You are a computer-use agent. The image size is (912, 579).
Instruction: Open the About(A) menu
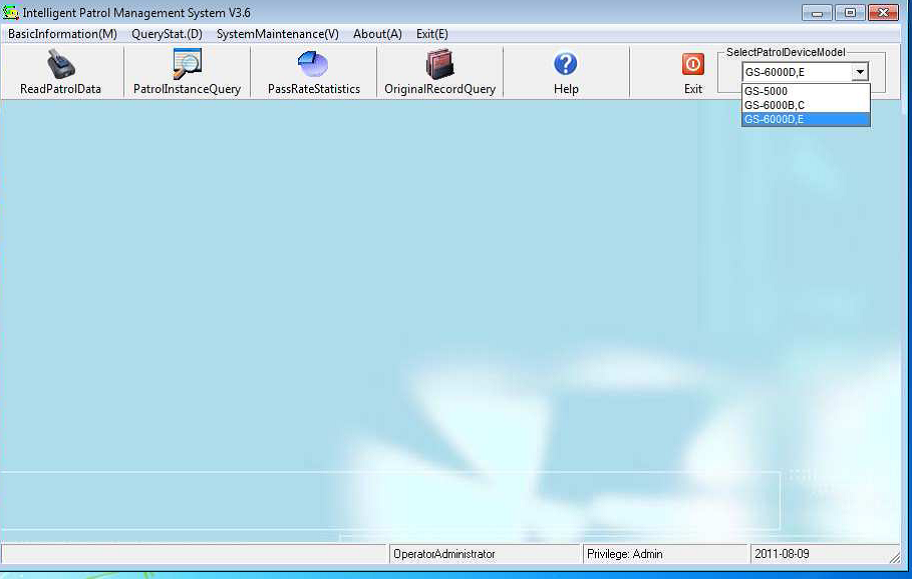[377, 34]
